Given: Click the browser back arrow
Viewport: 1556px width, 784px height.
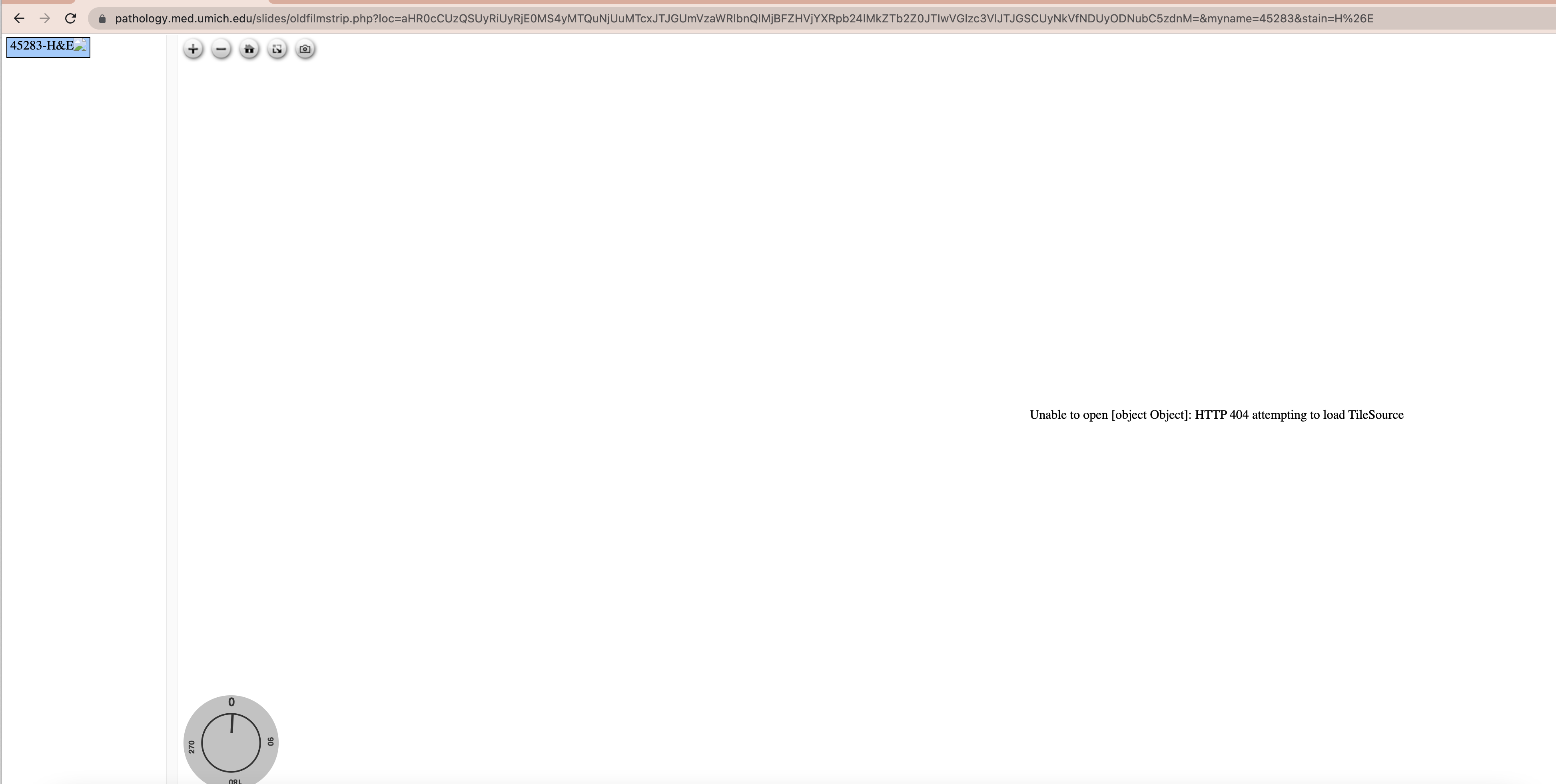Looking at the screenshot, I should point(19,19).
